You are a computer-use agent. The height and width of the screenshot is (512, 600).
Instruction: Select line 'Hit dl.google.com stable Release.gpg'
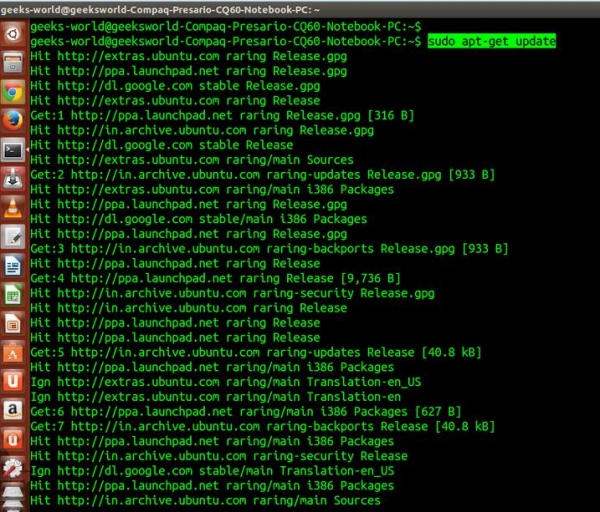(175, 86)
